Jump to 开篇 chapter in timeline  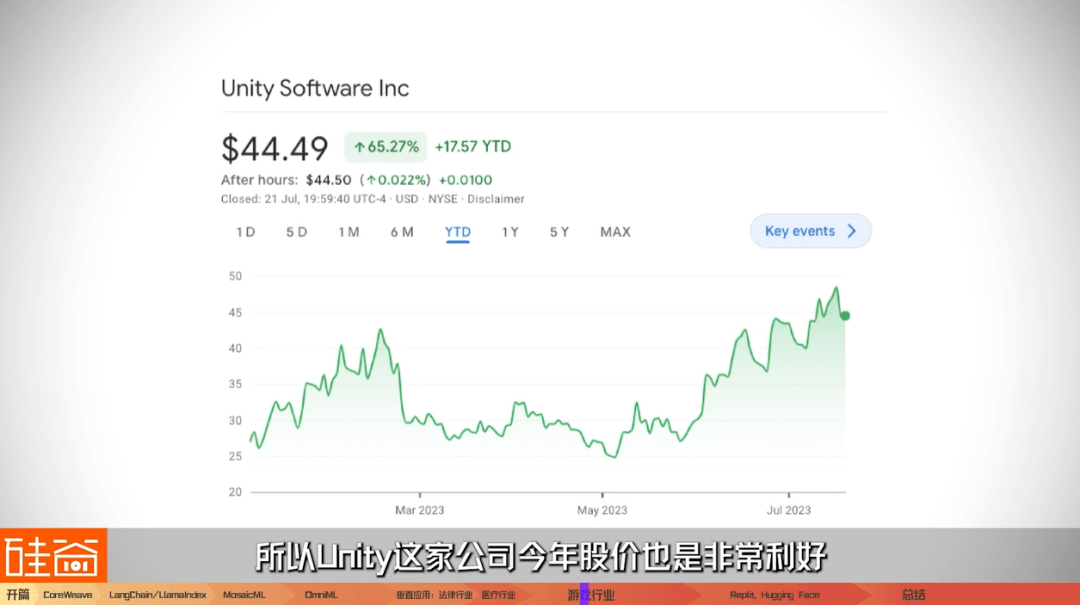(17, 595)
